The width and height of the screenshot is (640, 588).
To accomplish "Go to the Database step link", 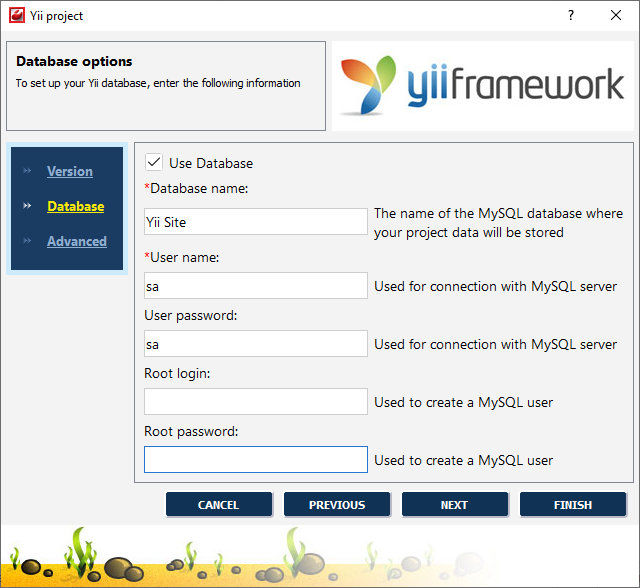I will coord(76,206).
